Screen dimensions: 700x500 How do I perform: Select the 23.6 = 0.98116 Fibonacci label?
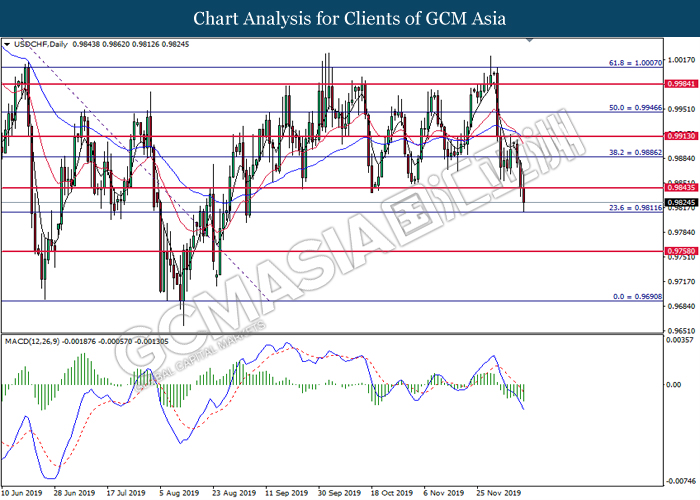[x=635, y=208]
